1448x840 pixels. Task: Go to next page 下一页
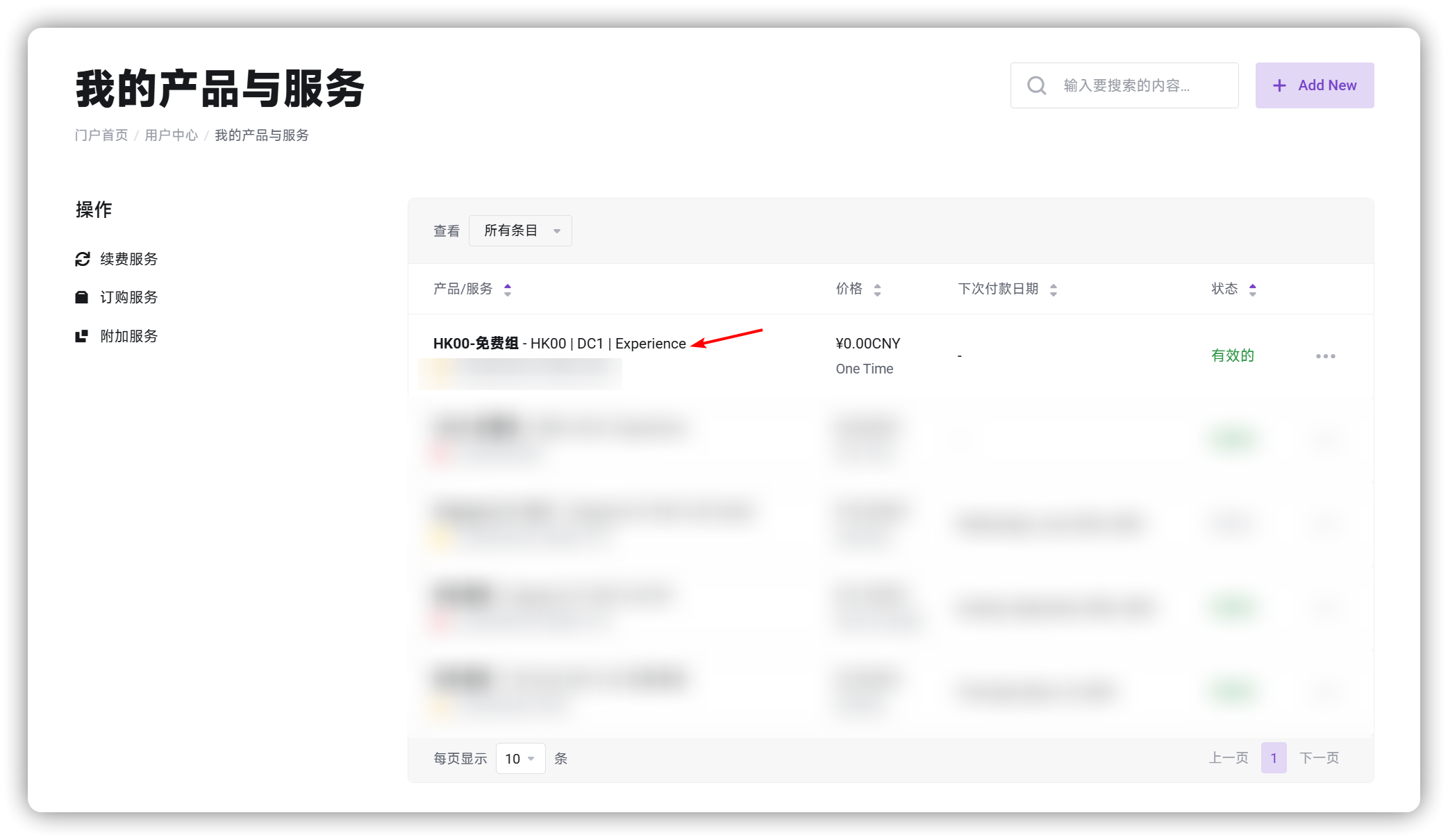click(x=1319, y=758)
